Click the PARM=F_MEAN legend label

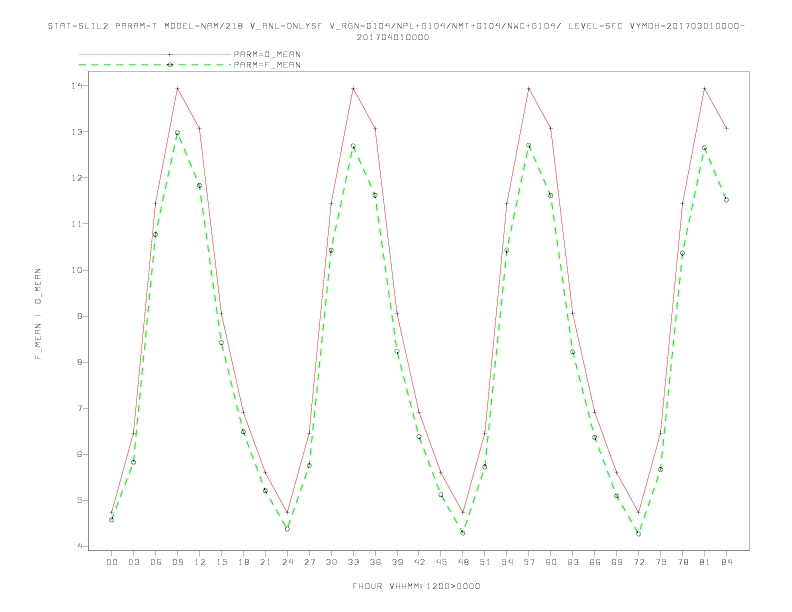(x=267, y=65)
